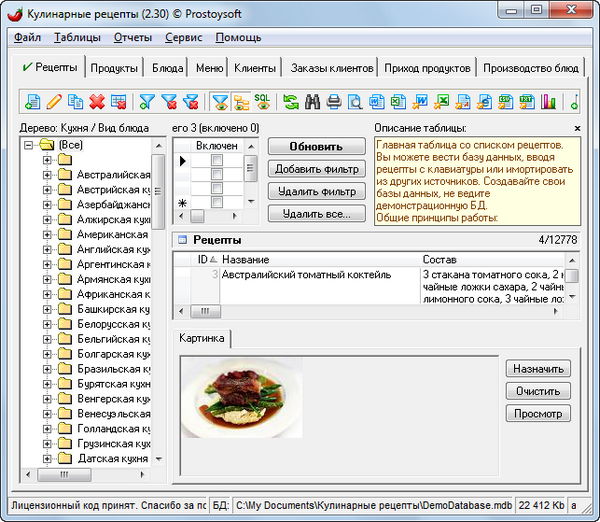Click the red X delete record icon
This screenshot has width=600, height=522.
point(97,101)
